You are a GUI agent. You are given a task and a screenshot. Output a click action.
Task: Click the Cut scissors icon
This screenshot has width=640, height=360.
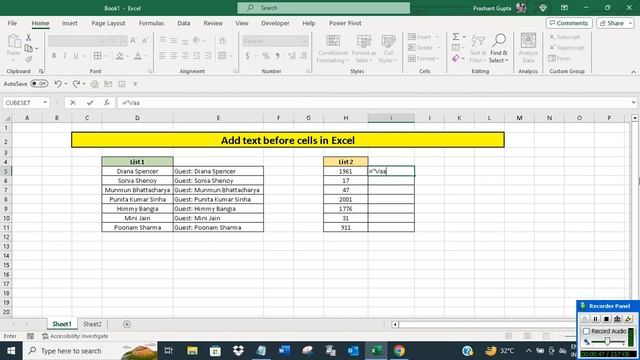(29, 38)
